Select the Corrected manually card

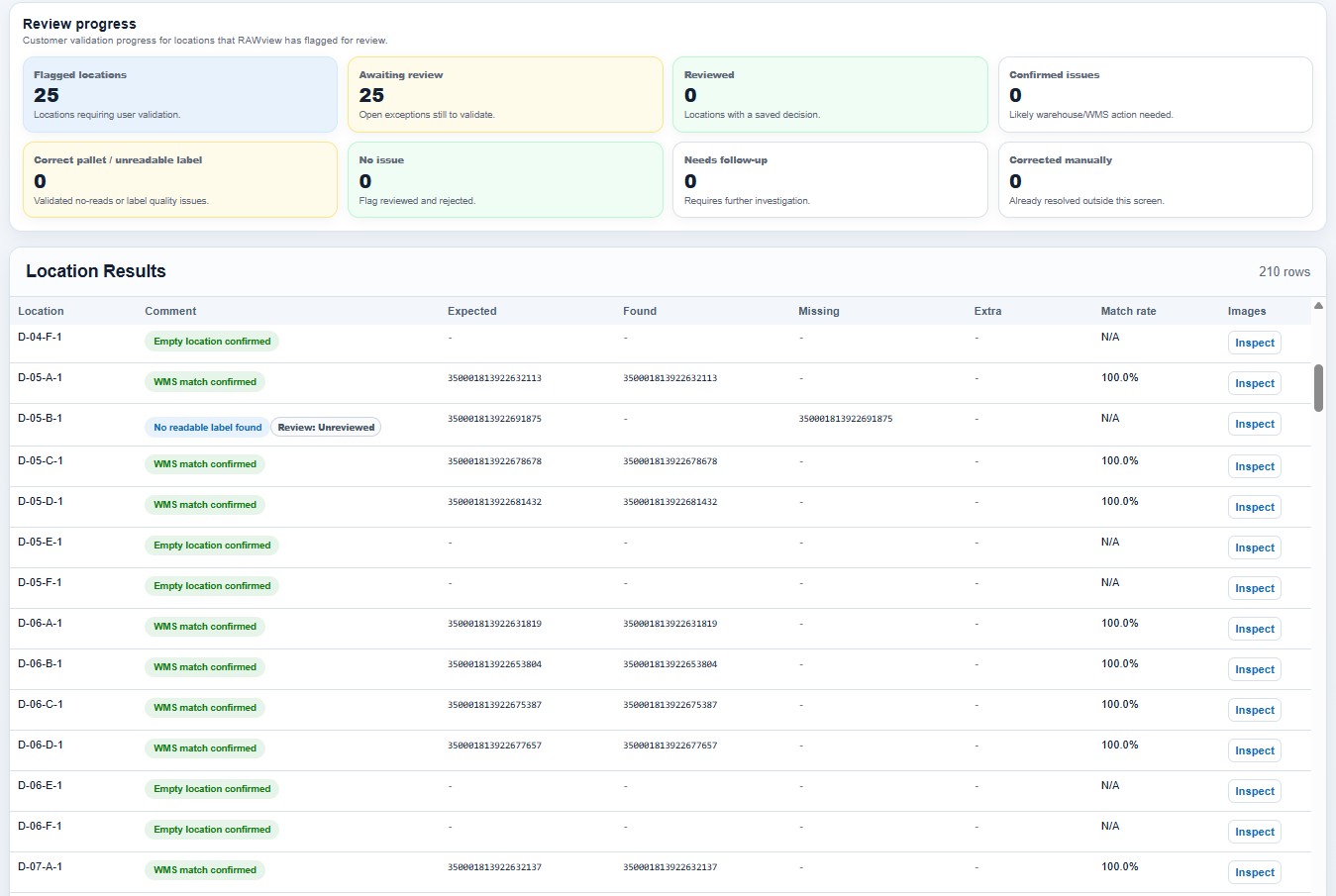(x=1156, y=180)
